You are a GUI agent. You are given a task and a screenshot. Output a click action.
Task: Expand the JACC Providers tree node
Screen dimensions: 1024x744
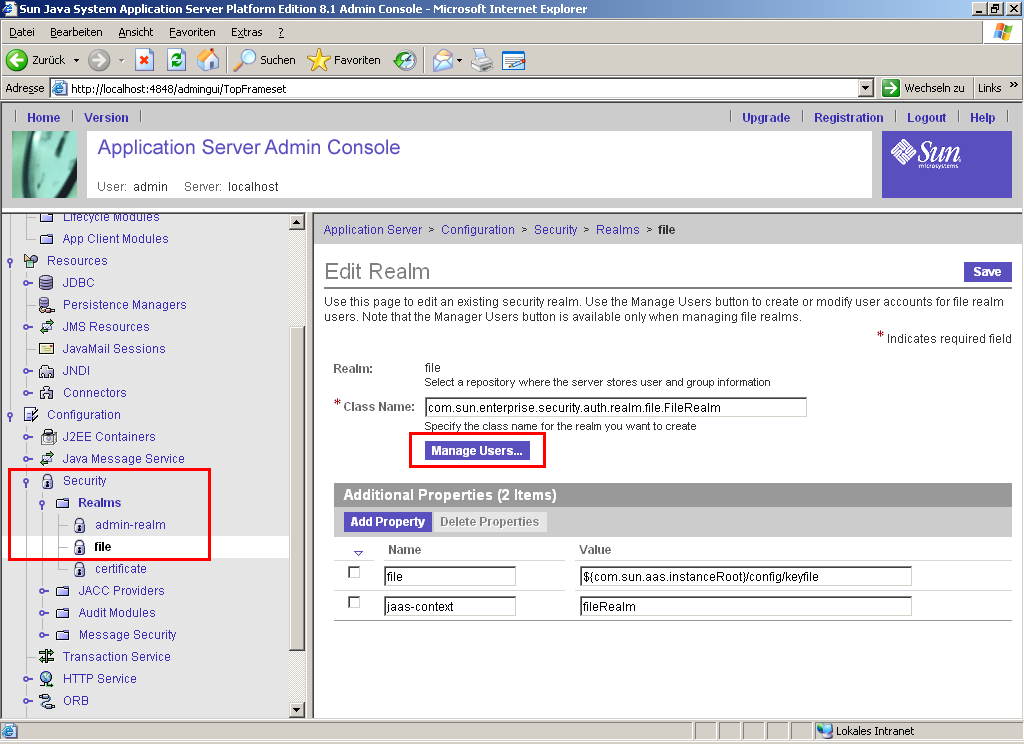pyautogui.click(x=44, y=591)
